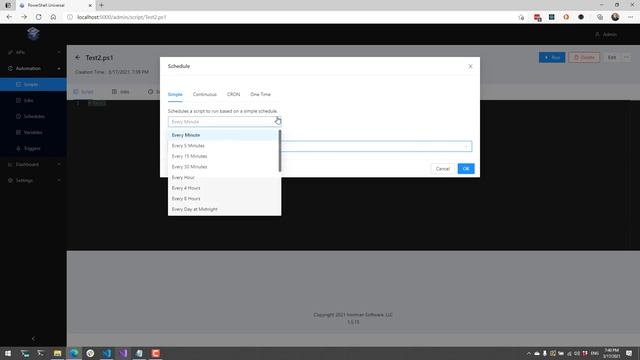
Task: Click the dark square browser extension icon
Action: 551,17
